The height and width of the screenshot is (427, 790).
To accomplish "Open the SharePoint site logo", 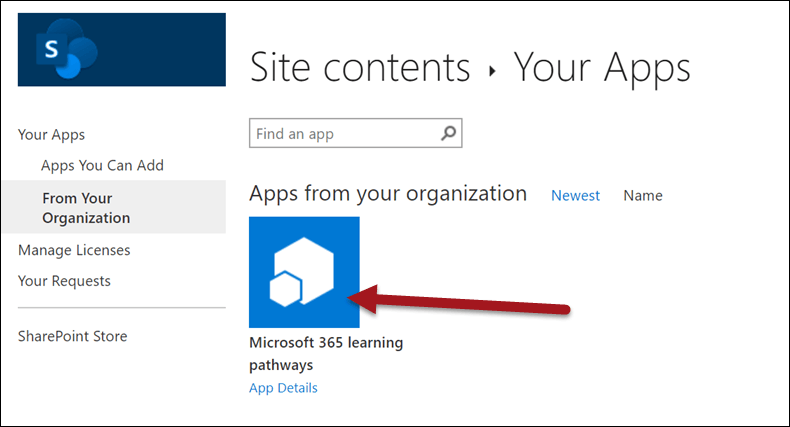I will click(121, 49).
